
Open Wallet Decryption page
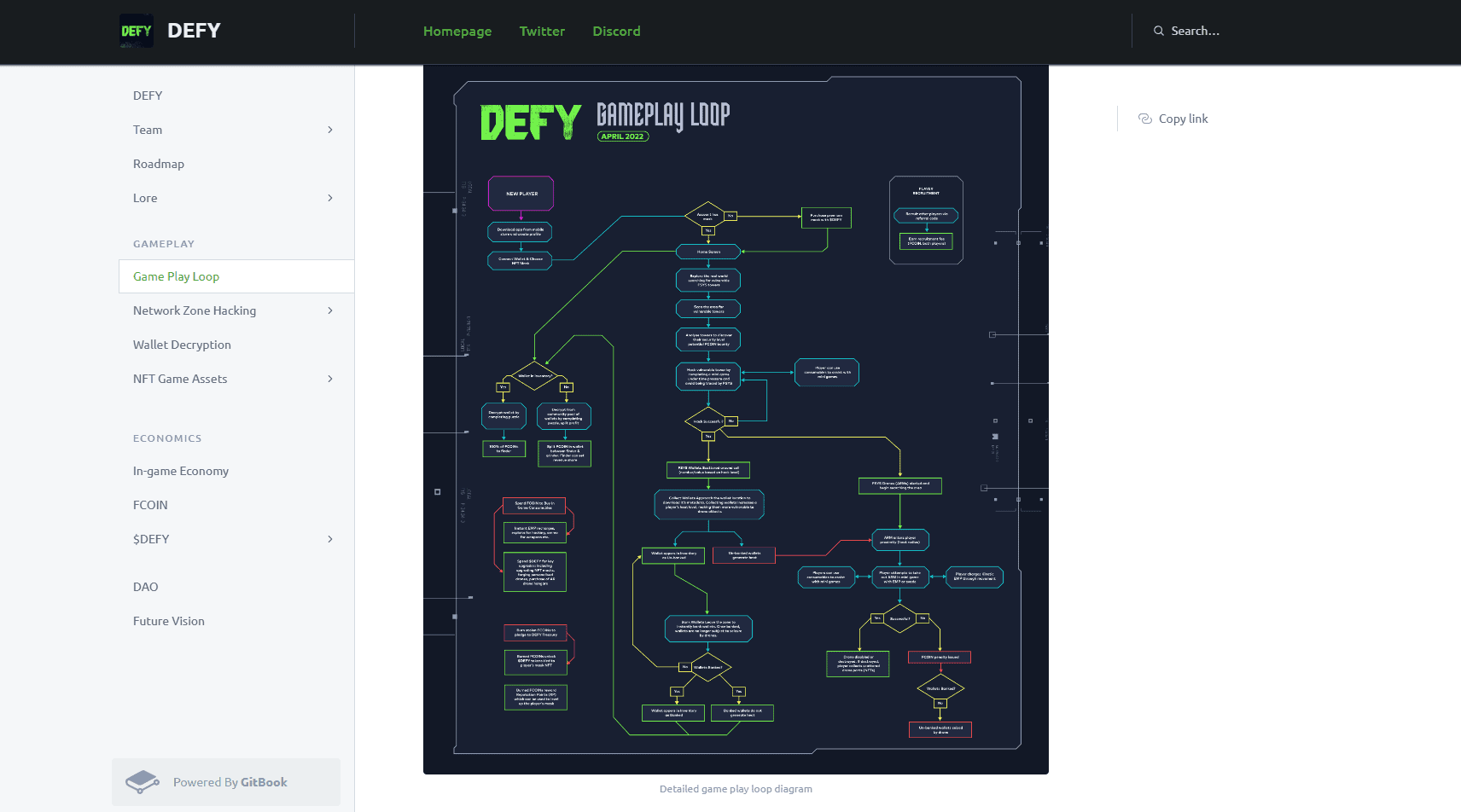(236, 345)
